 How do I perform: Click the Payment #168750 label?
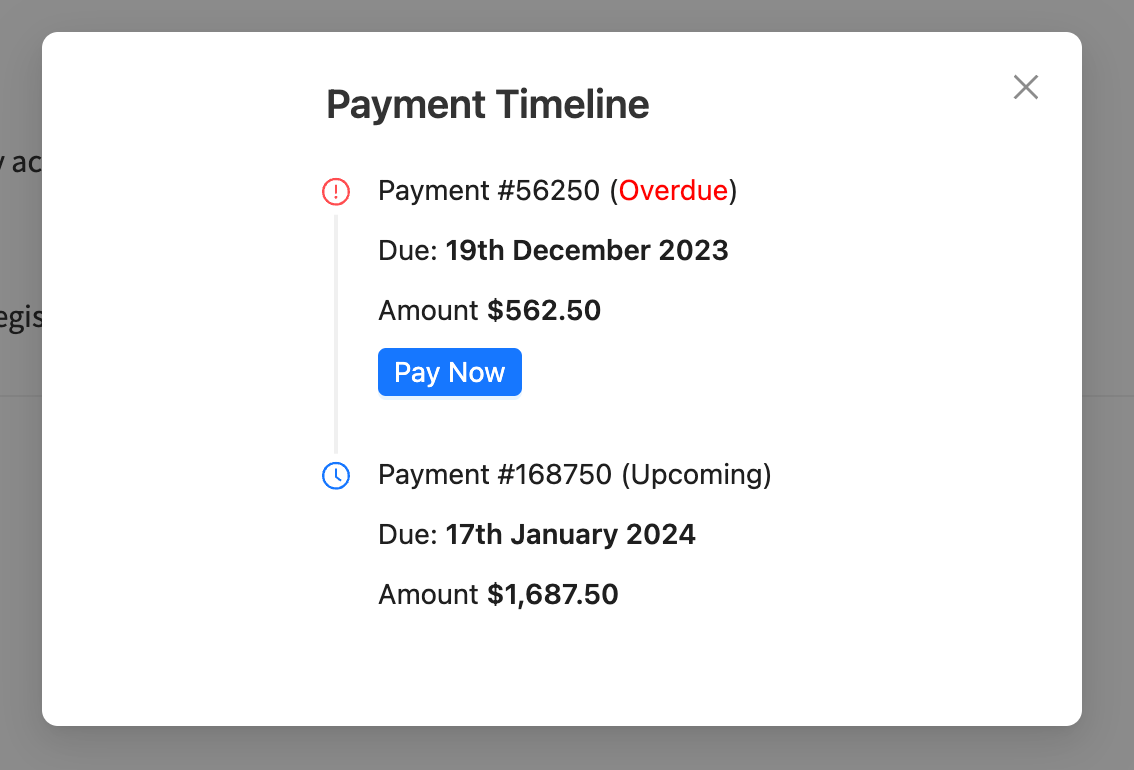pos(495,475)
